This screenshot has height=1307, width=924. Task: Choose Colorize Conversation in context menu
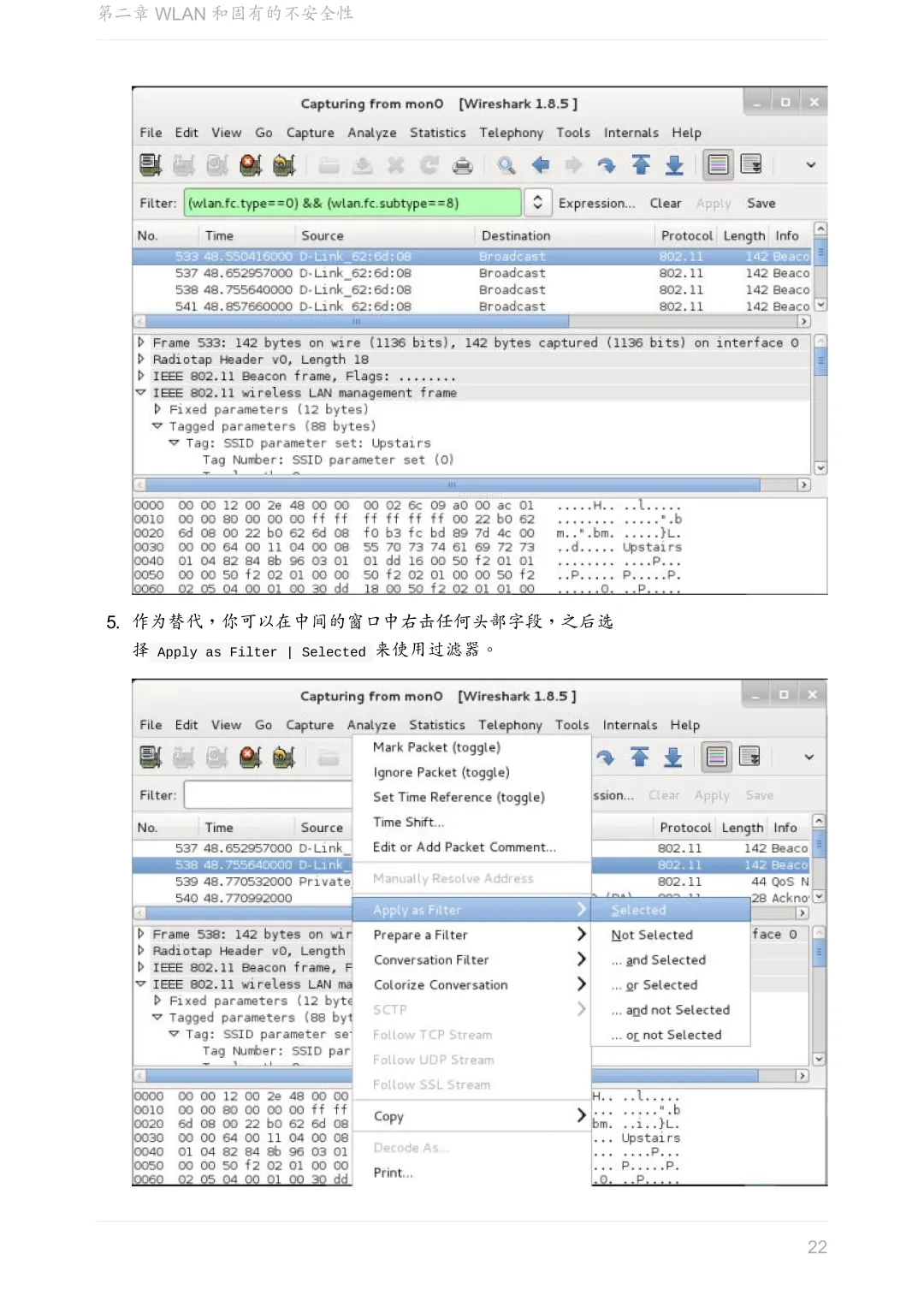(x=471, y=984)
